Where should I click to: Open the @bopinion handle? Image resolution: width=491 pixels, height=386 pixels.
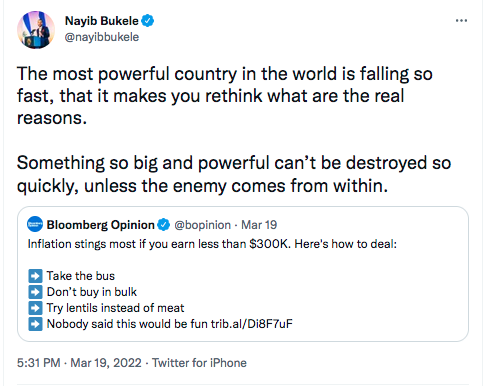coord(203,225)
